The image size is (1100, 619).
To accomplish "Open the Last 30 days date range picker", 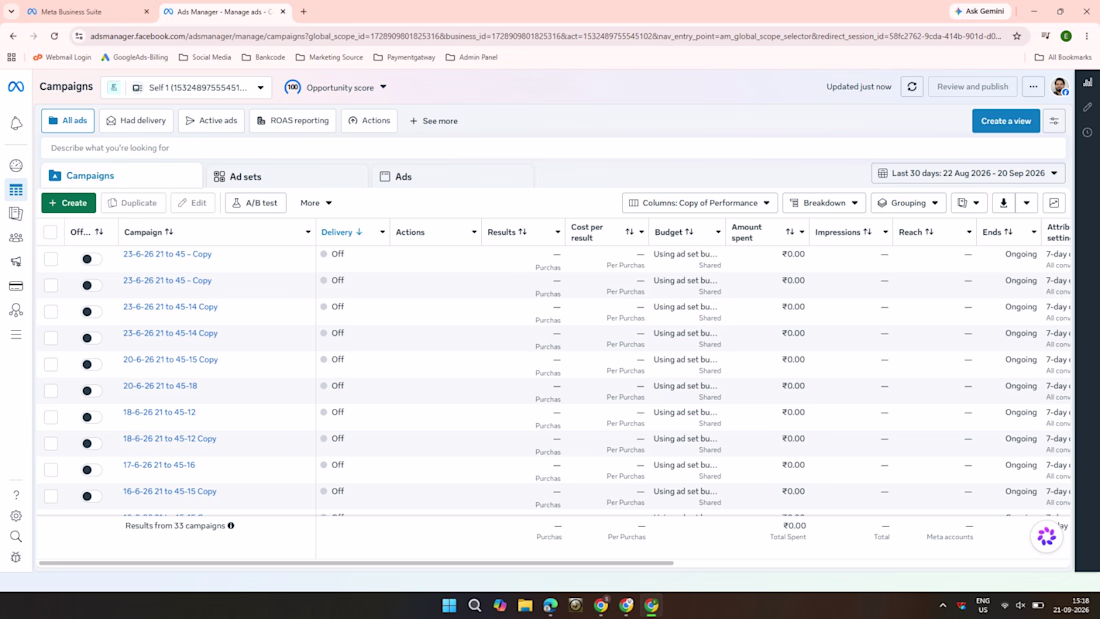I will (x=967, y=173).
